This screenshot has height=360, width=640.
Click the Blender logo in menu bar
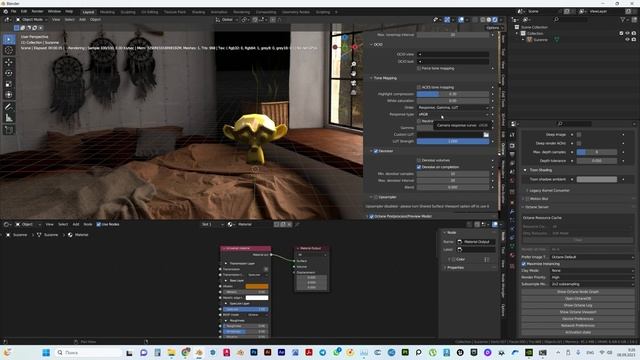[6, 11]
